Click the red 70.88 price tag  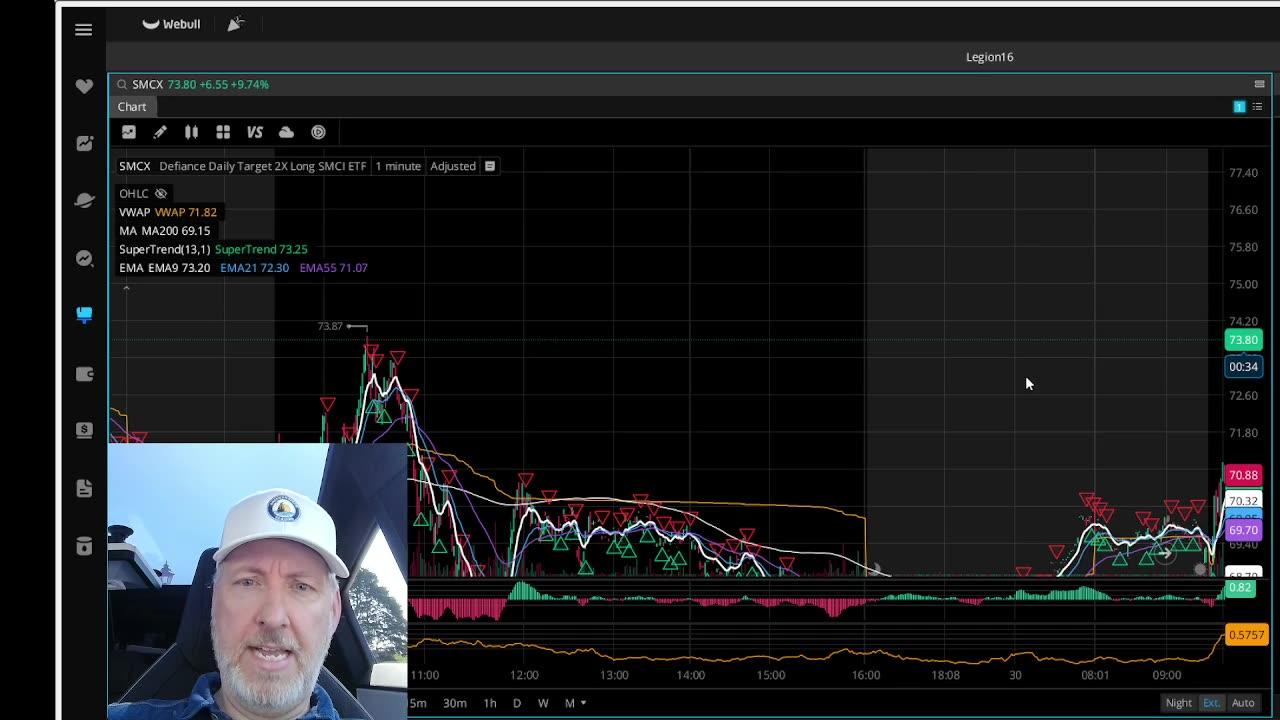click(1243, 476)
